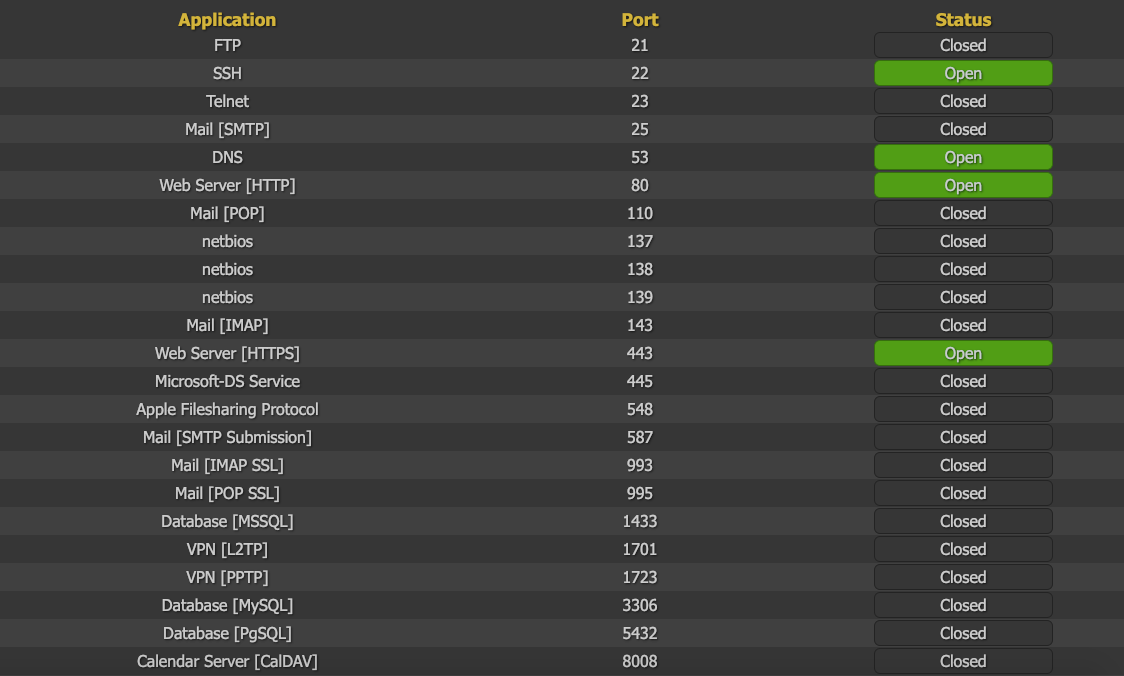Click Closed status for Calendar Server [CalDAV]
The width and height of the screenshot is (1124, 676).
tap(963, 661)
